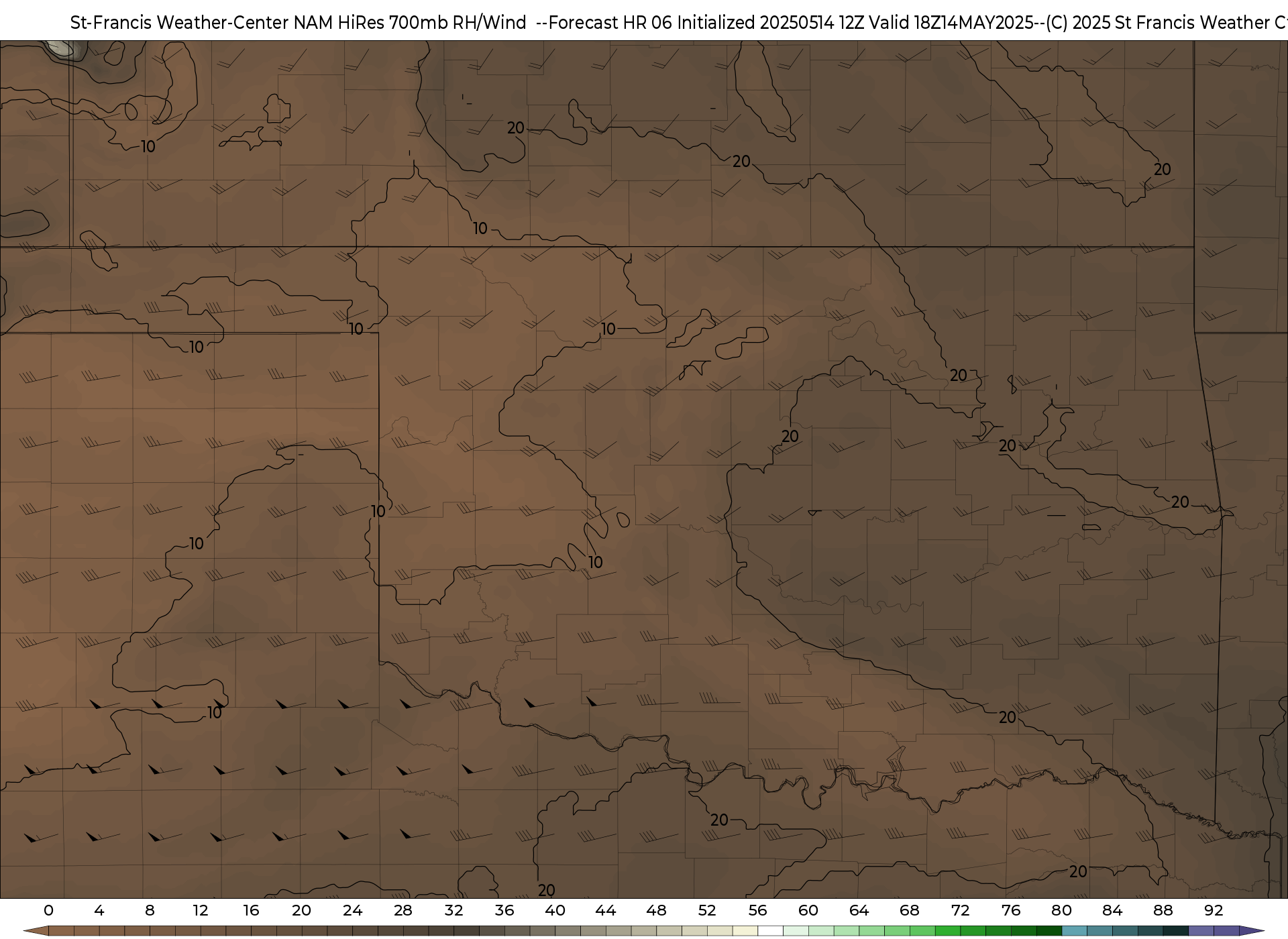
Task: Click the colorbar label "40"
Action: tap(555, 910)
